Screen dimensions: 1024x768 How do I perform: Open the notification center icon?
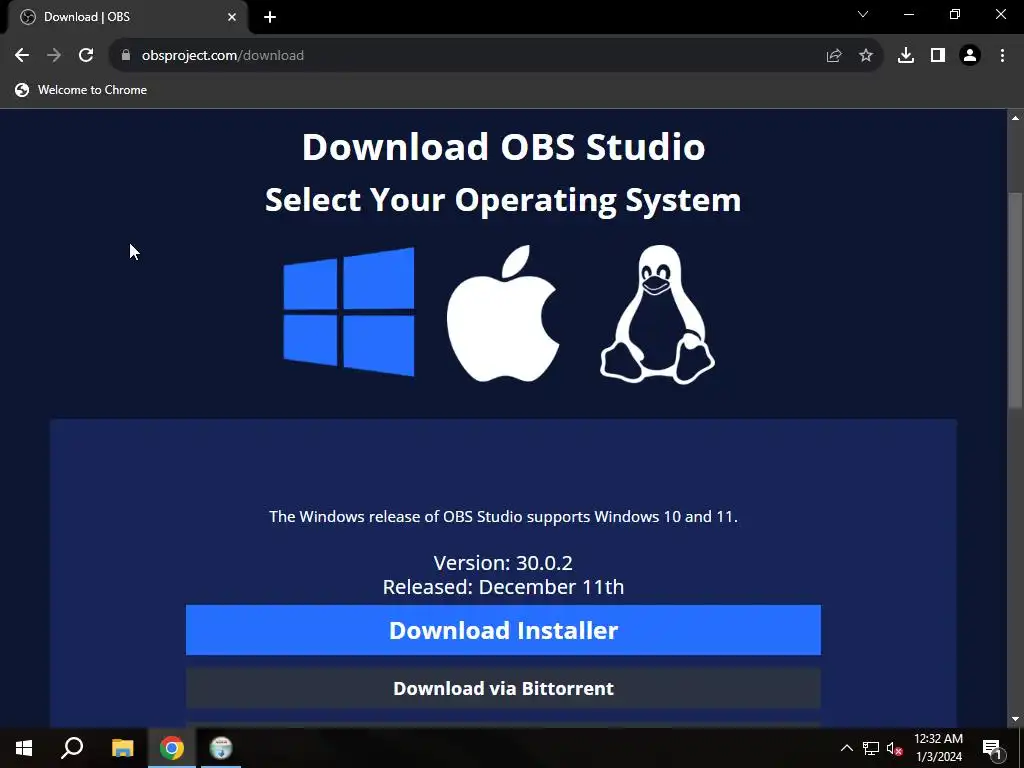click(992, 748)
